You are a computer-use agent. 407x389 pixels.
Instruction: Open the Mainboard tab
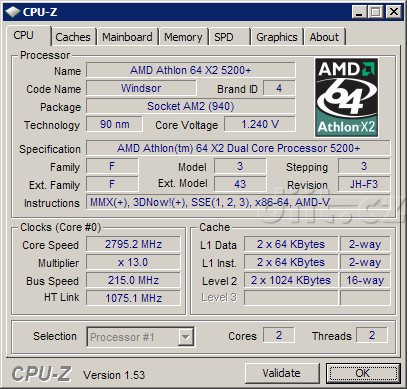coord(127,37)
